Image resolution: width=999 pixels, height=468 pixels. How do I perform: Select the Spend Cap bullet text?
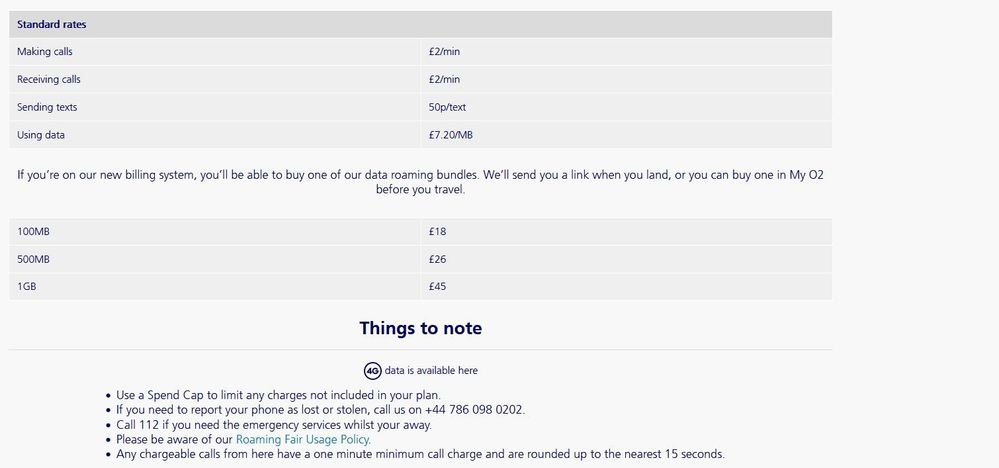click(278, 395)
